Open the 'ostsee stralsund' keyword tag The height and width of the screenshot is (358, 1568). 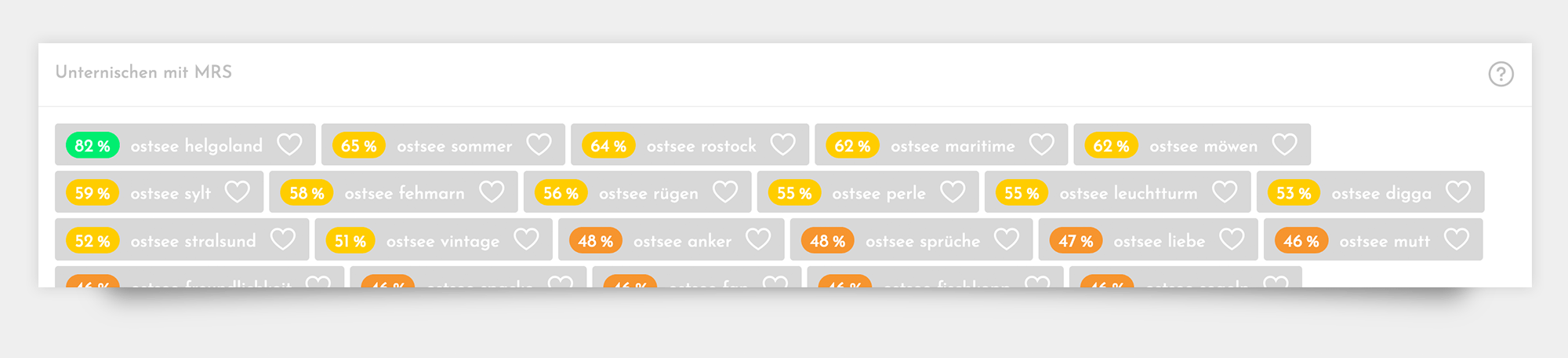[x=193, y=241]
